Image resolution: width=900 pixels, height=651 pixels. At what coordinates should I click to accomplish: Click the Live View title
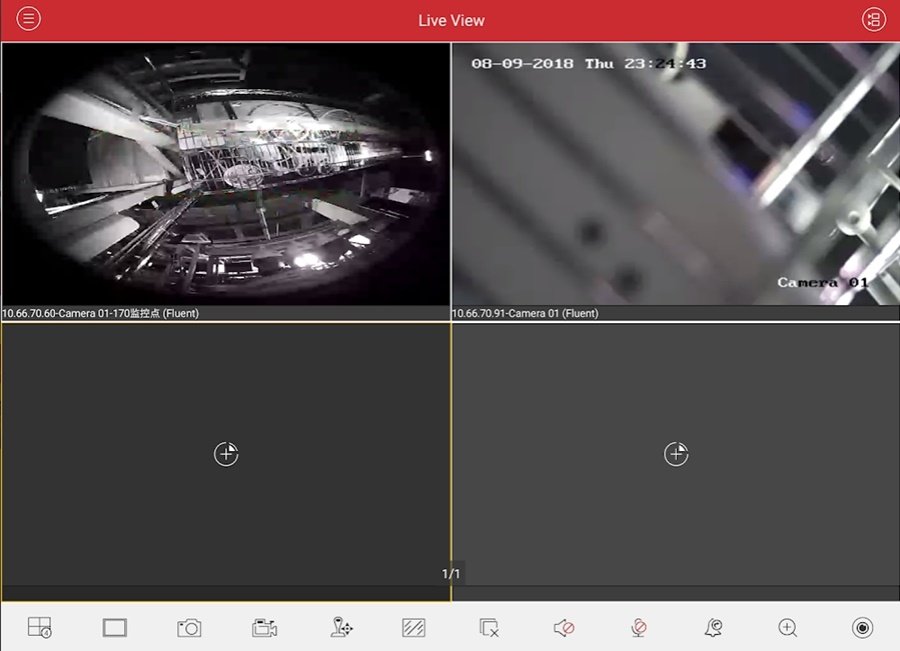[451, 21]
